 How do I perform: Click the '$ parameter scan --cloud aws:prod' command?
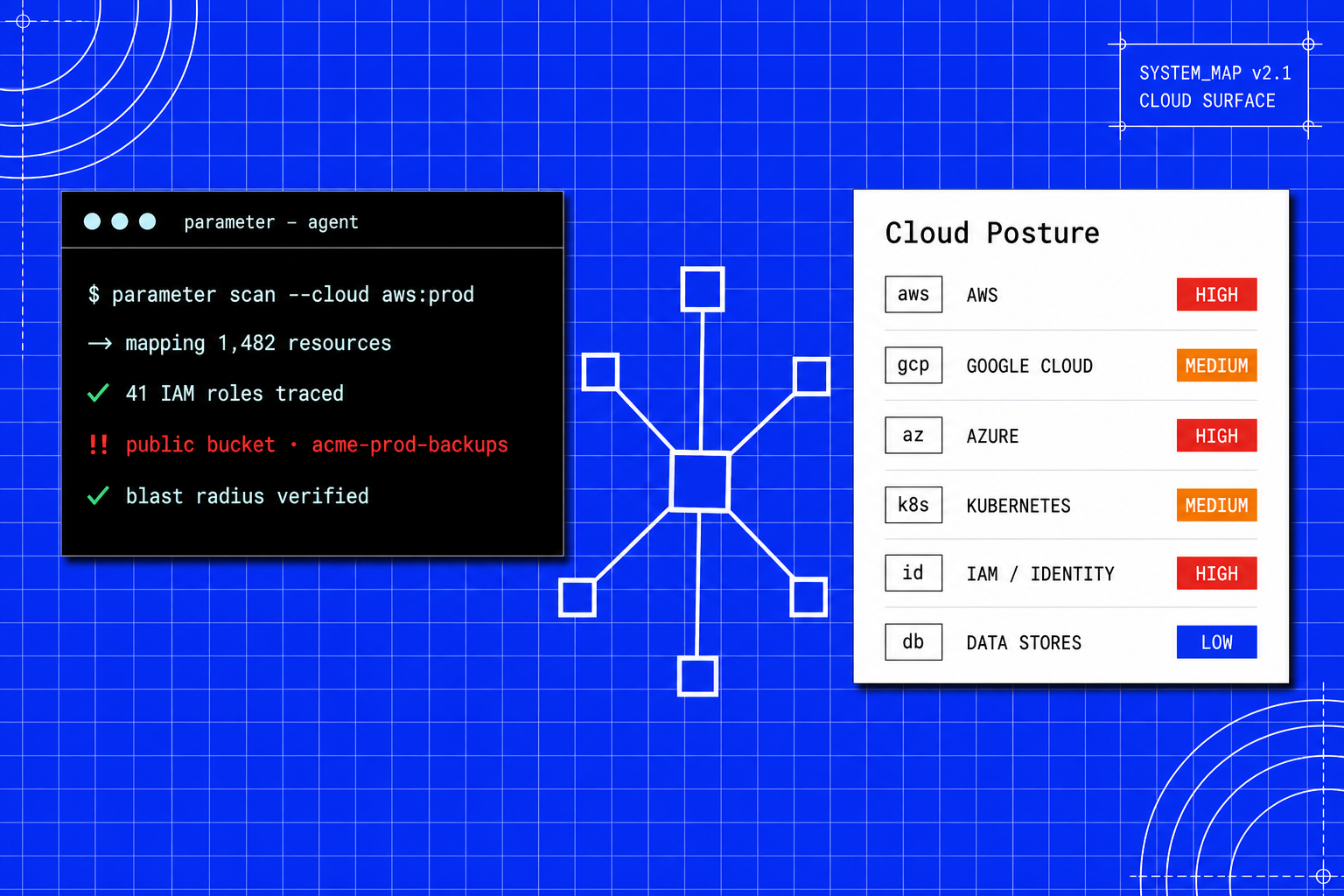(x=281, y=295)
